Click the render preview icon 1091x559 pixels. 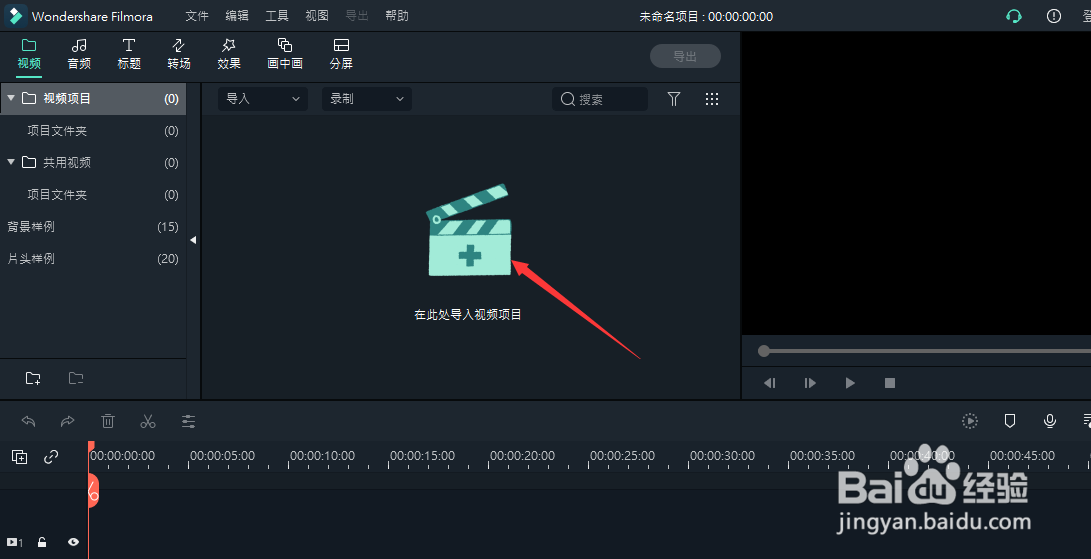coord(970,420)
